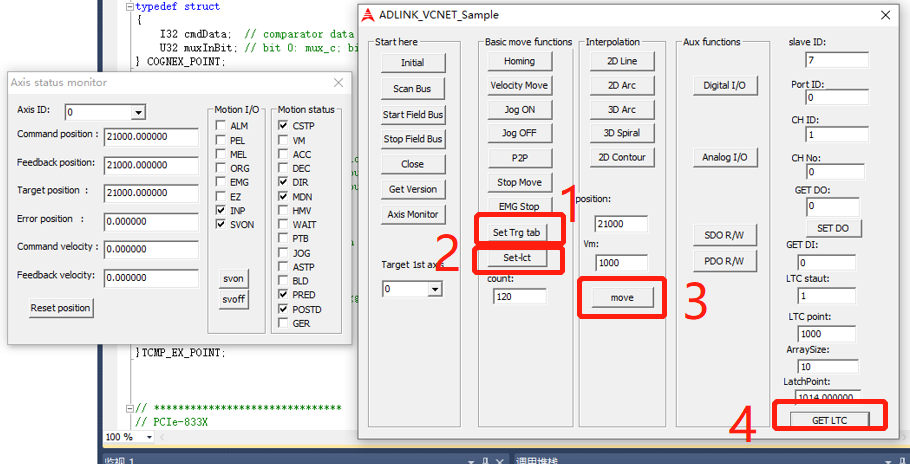Click the Jog OFF button
910x464 pixels.
pyautogui.click(x=519, y=133)
